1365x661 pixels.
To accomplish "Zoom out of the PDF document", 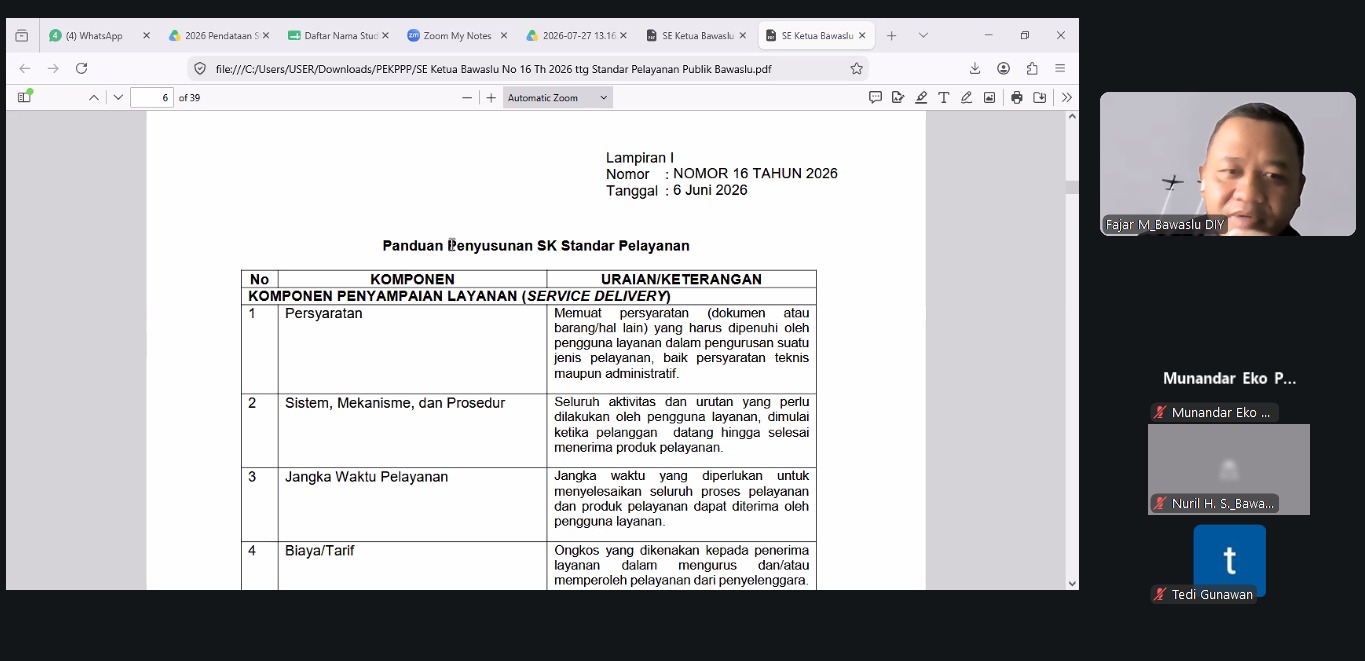I will tap(467, 97).
